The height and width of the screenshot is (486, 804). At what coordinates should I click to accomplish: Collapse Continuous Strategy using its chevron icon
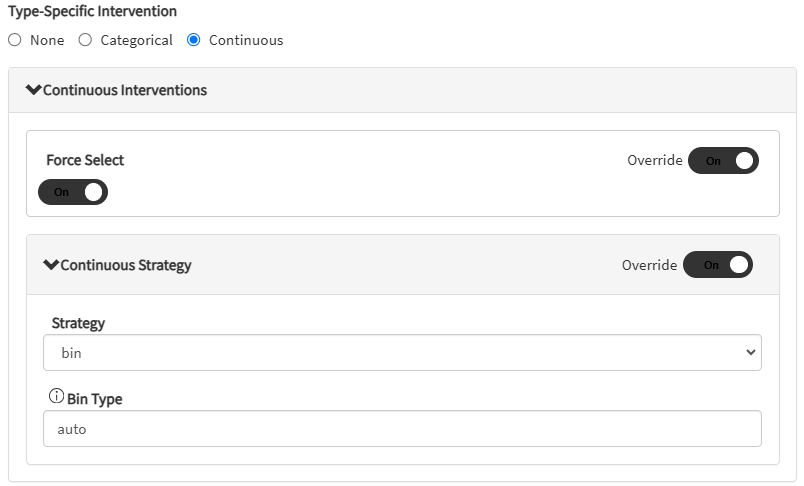(51, 265)
